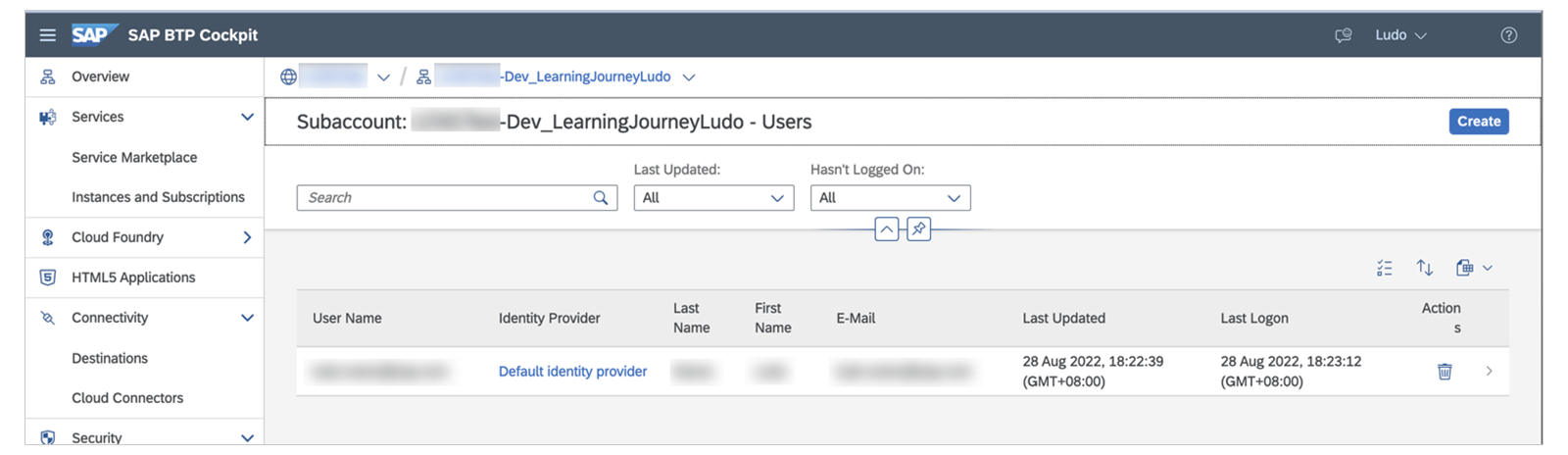1568x455 pixels.
Task: Click 28 Aug 2022, 18:23:12 cell
Action: 1291,372
